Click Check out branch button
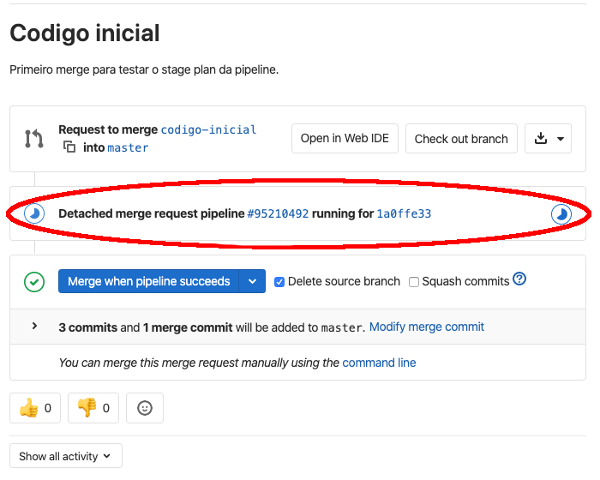Image resolution: width=600 pixels, height=480 pixels. 461,138
